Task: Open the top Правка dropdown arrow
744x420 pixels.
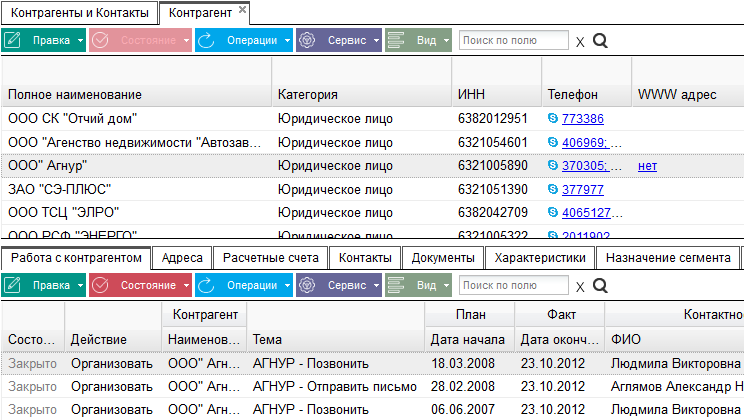Action: pos(80,41)
